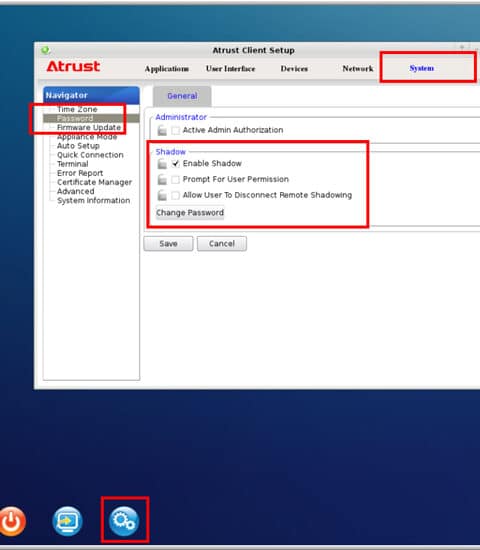Screen dimensions: 480x550
Task: Cancel the changes
Action: [222, 243]
